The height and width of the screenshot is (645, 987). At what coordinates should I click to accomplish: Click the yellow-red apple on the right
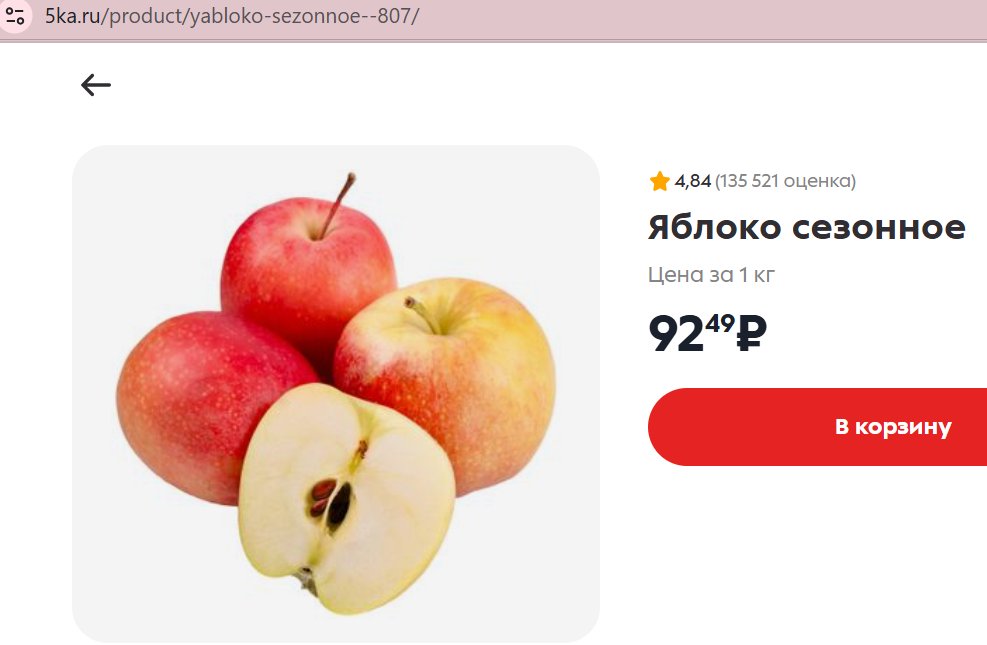click(453, 371)
